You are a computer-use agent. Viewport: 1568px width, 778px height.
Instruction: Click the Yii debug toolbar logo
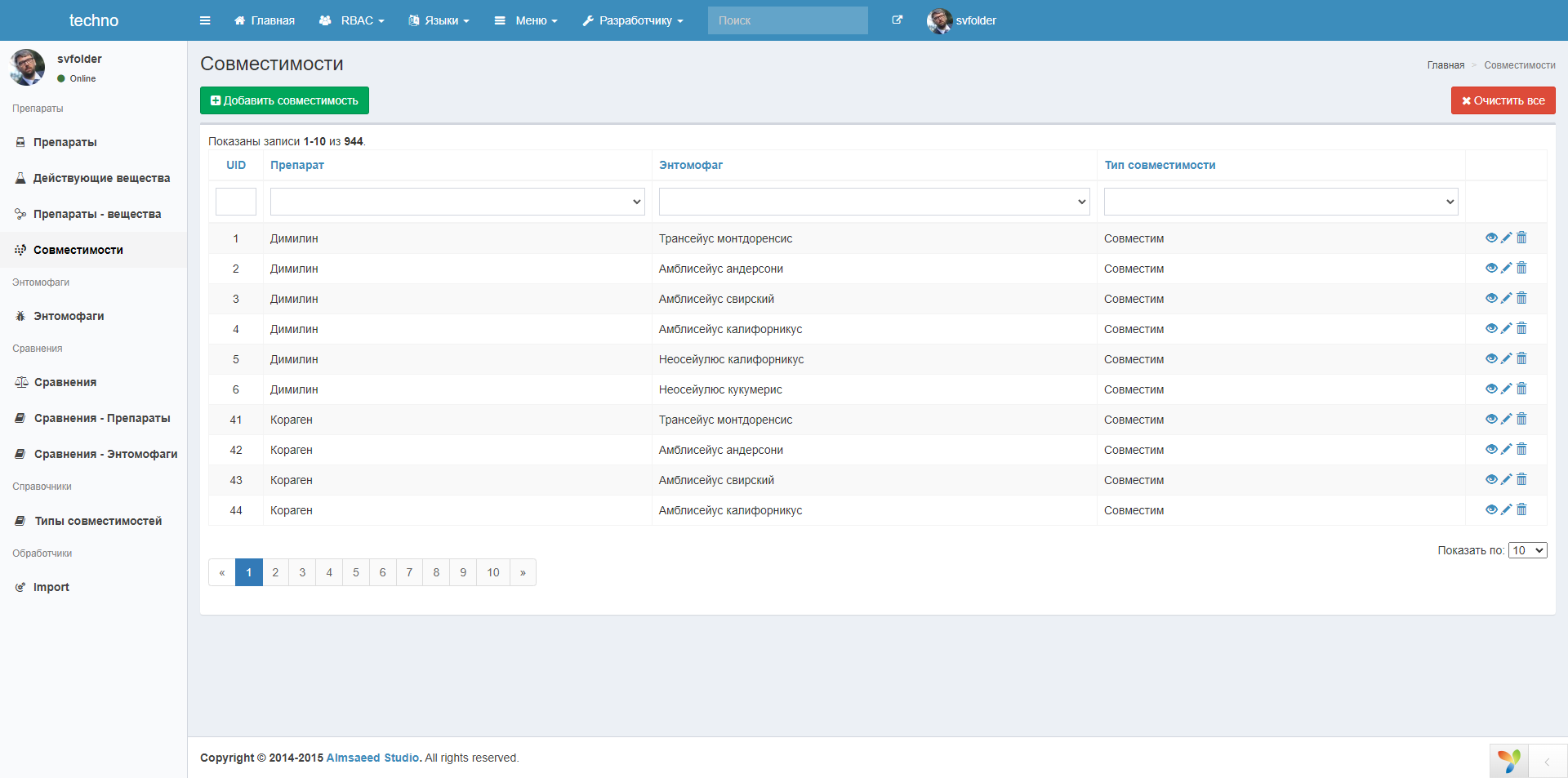pyautogui.click(x=1508, y=760)
